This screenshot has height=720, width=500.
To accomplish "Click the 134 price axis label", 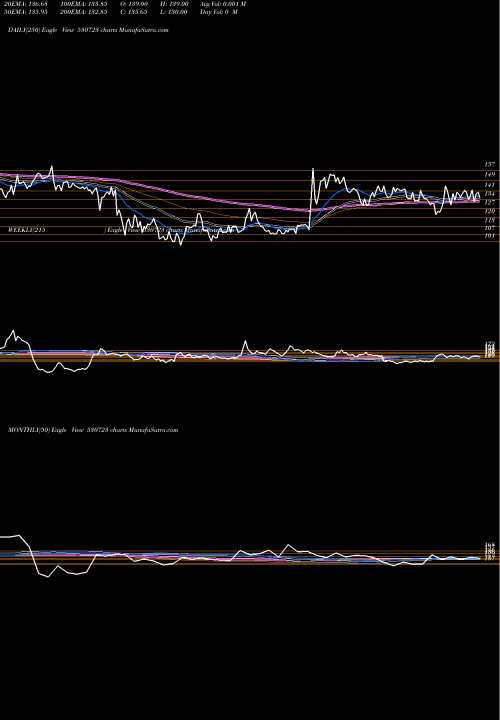I will (489, 193).
